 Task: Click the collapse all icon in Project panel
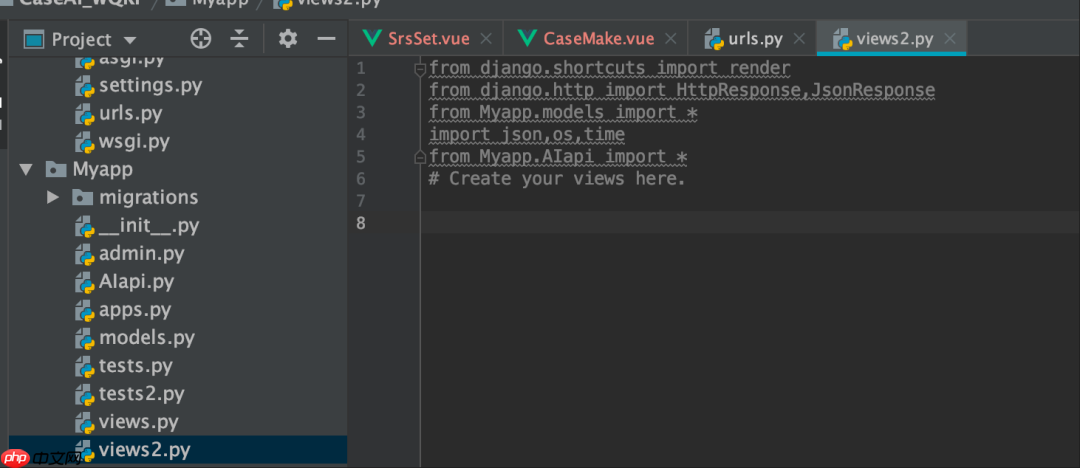pyautogui.click(x=239, y=39)
